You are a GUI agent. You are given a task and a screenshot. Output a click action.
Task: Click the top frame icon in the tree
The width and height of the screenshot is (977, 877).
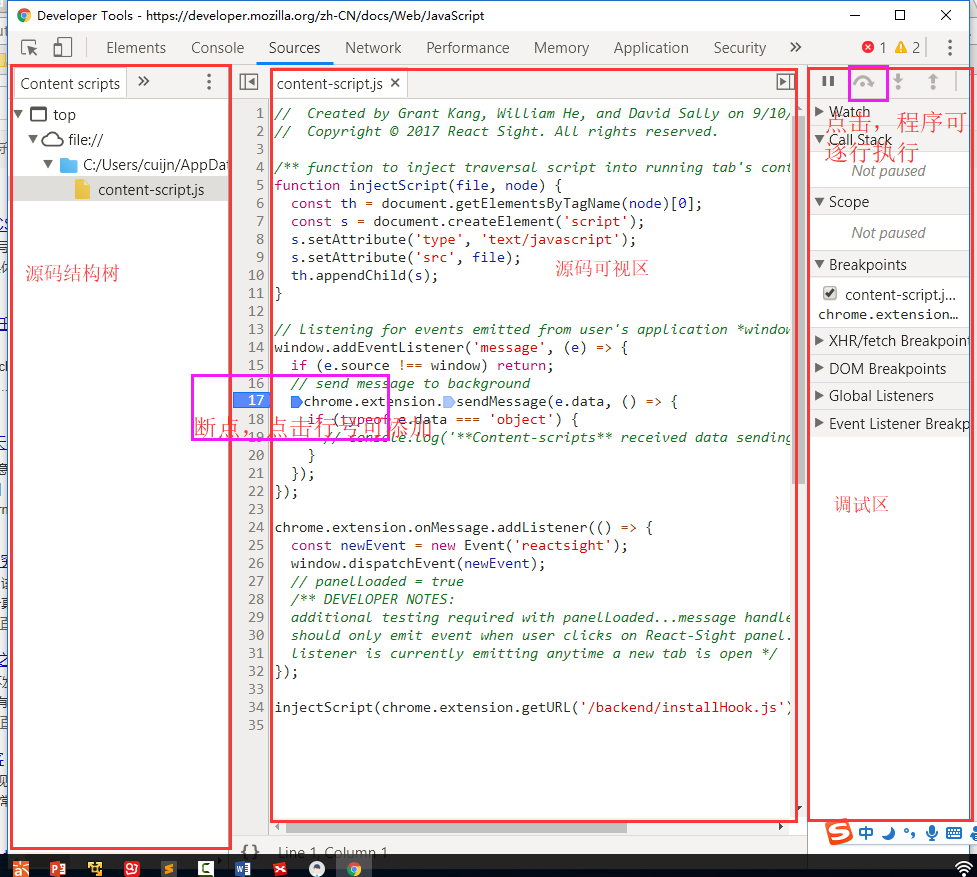[39, 114]
